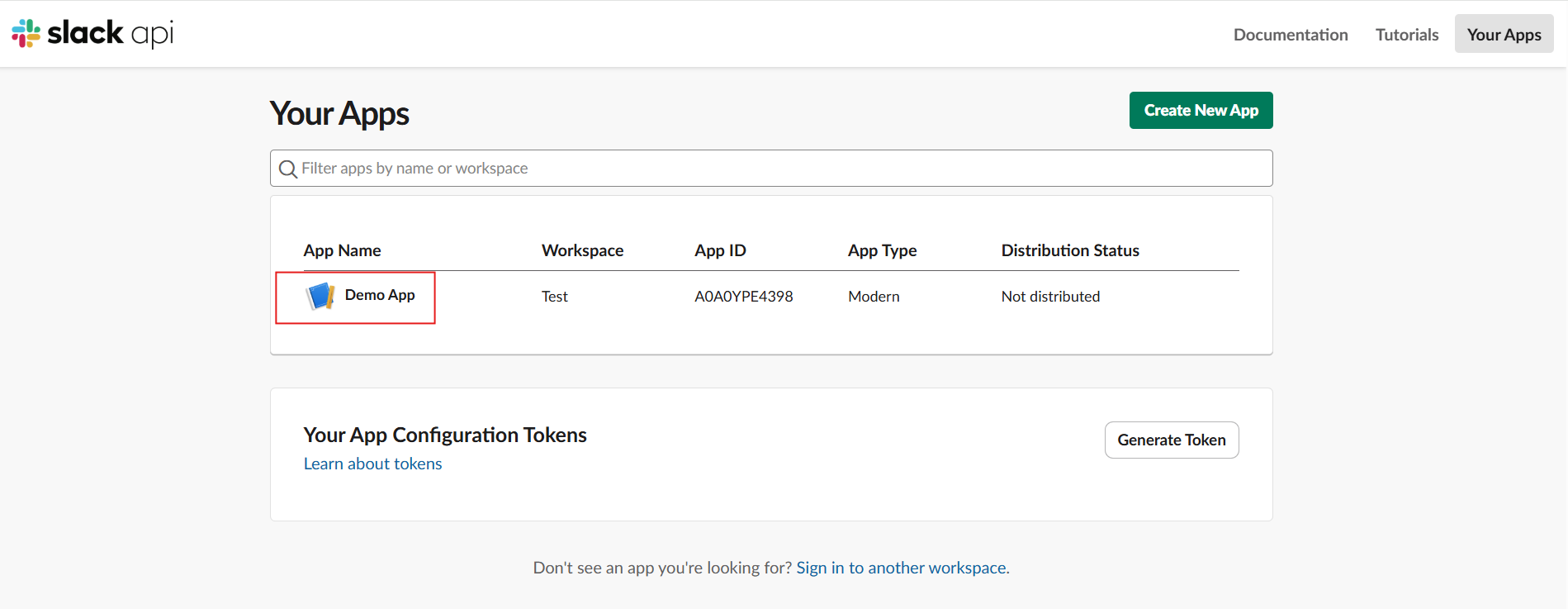This screenshot has height=609, width=1568.
Task: Select the Your Apps navigation tab
Action: tap(1504, 35)
